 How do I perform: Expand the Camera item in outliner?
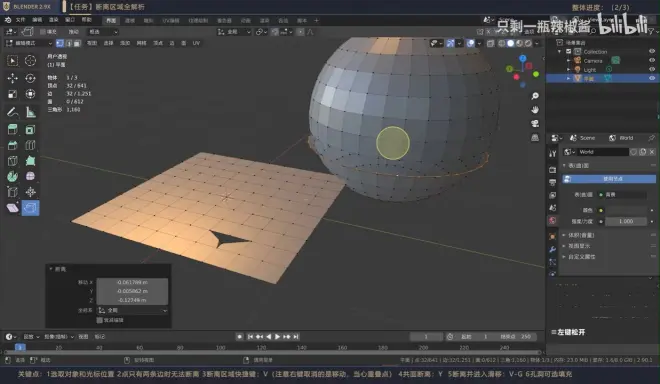pyautogui.click(x=568, y=61)
